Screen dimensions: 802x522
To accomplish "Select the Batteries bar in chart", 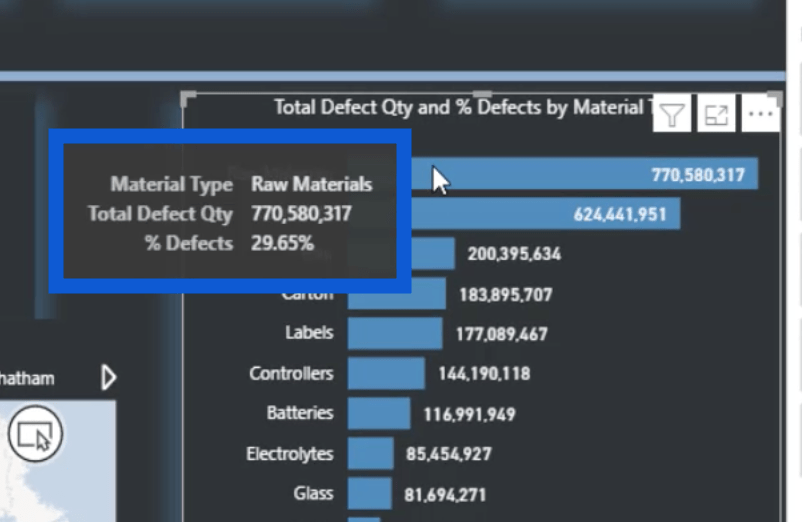I will pos(379,413).
